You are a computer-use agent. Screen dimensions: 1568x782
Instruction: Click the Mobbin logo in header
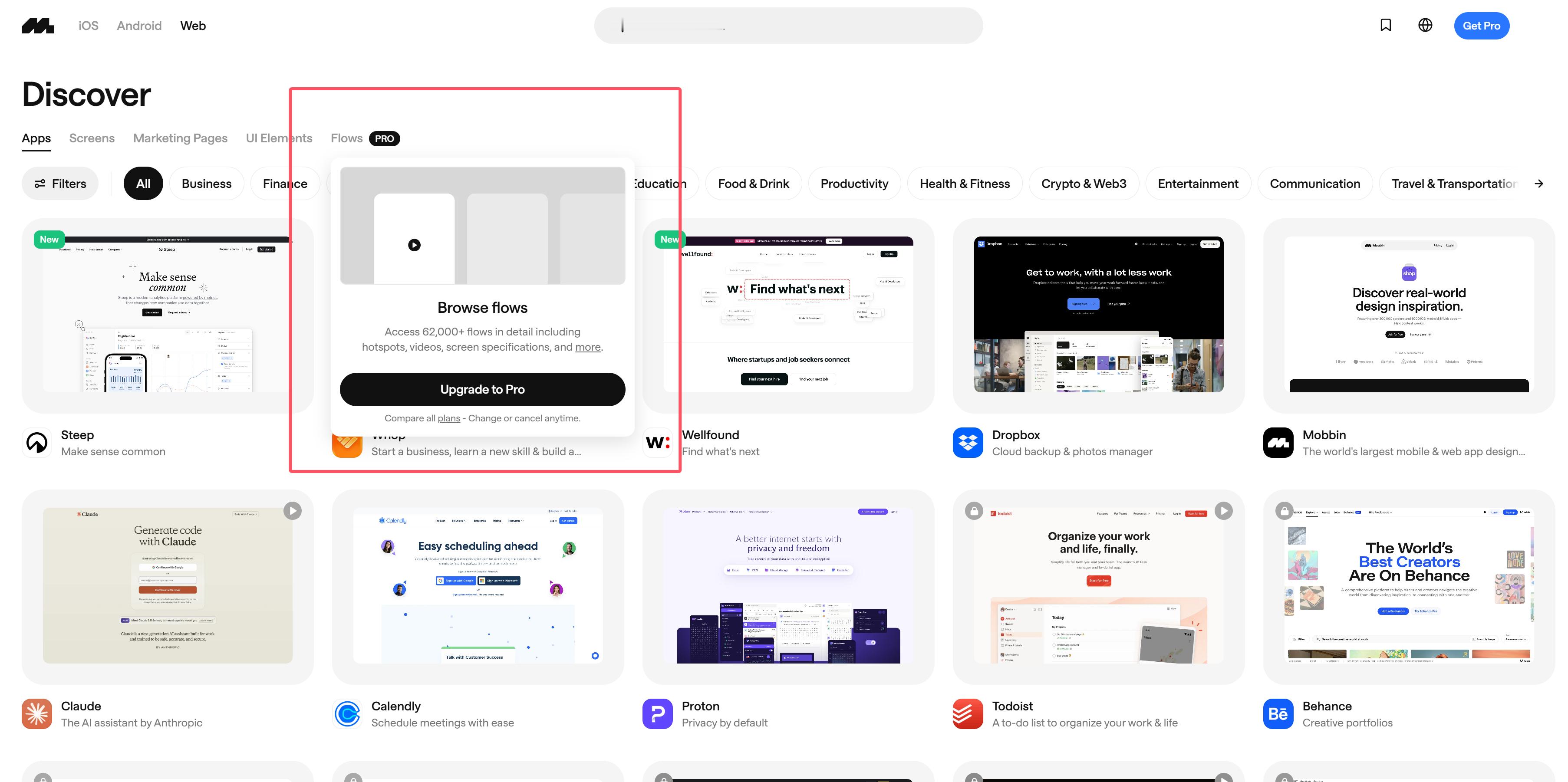coord(38,26)
